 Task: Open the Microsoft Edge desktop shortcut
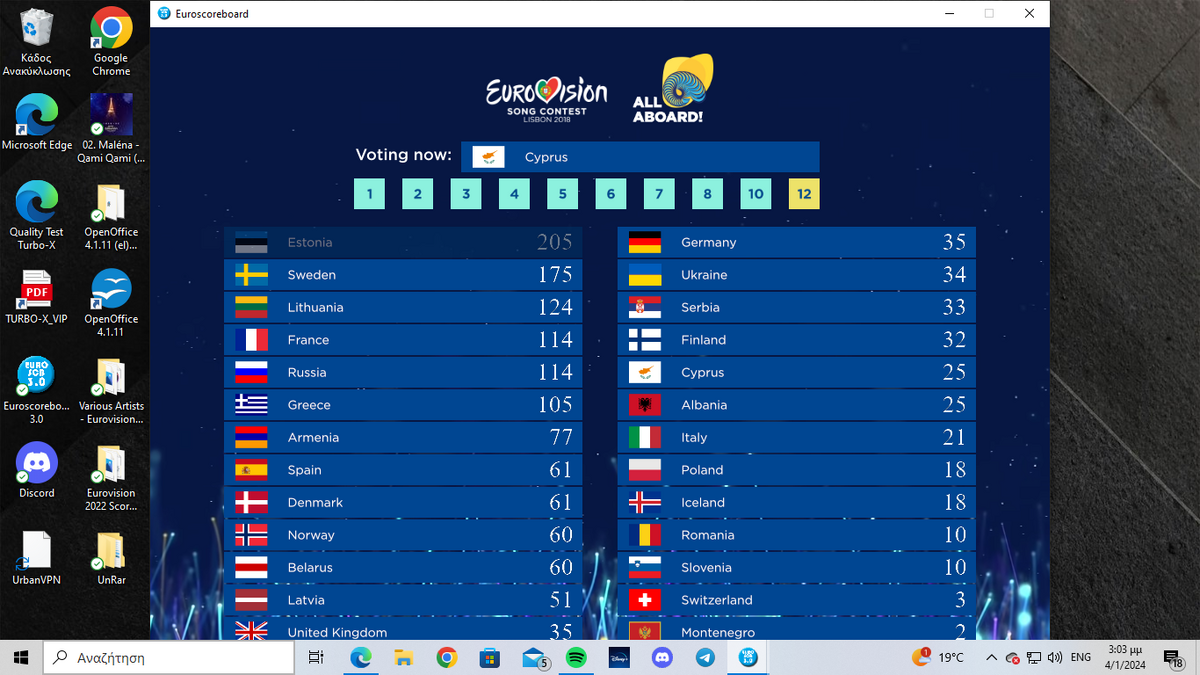click(x=37, y=122)
